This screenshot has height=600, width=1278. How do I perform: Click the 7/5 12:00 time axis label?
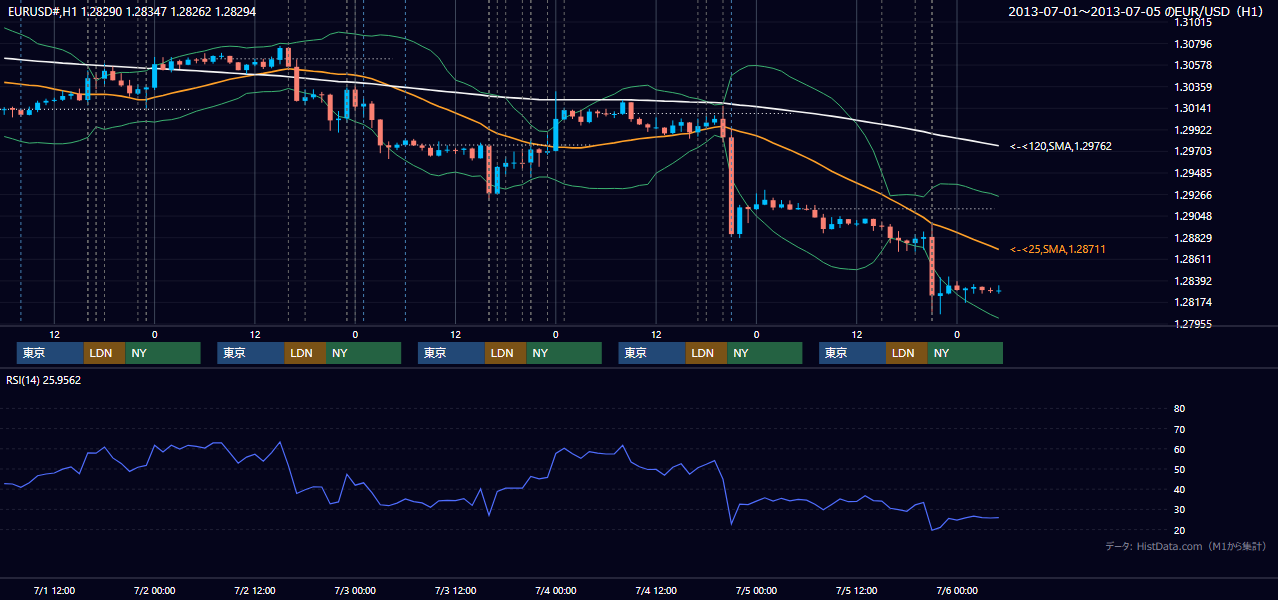856,590
